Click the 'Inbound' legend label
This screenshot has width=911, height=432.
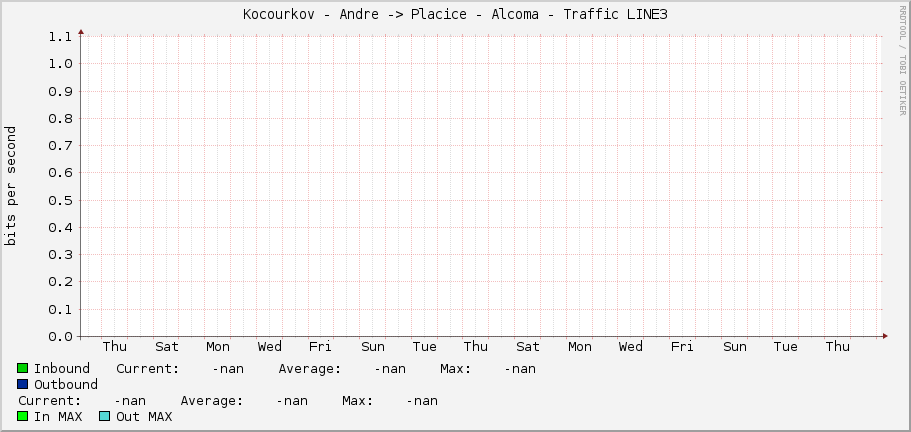(62, 369)
